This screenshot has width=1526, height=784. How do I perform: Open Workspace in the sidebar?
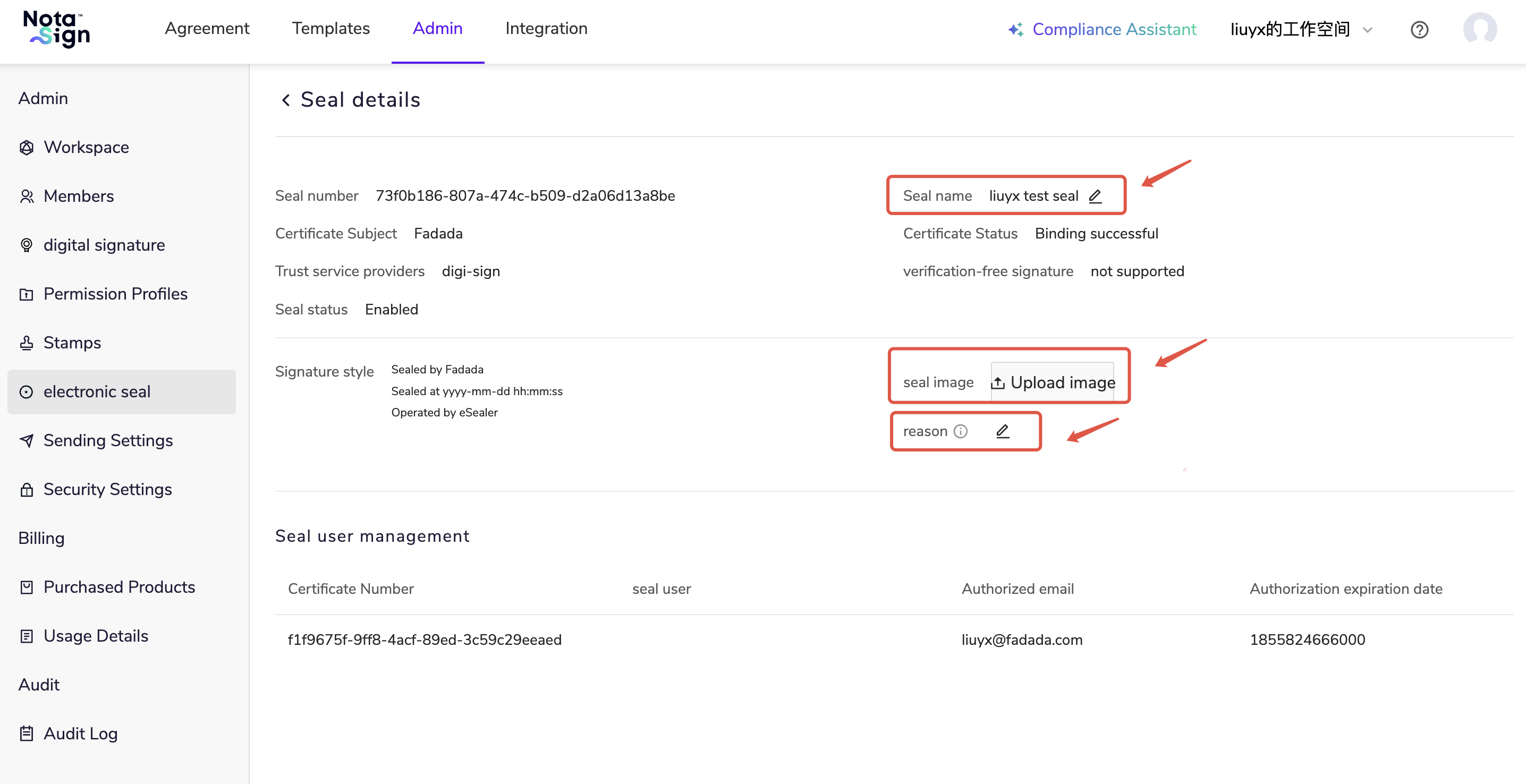click(86, 148)
